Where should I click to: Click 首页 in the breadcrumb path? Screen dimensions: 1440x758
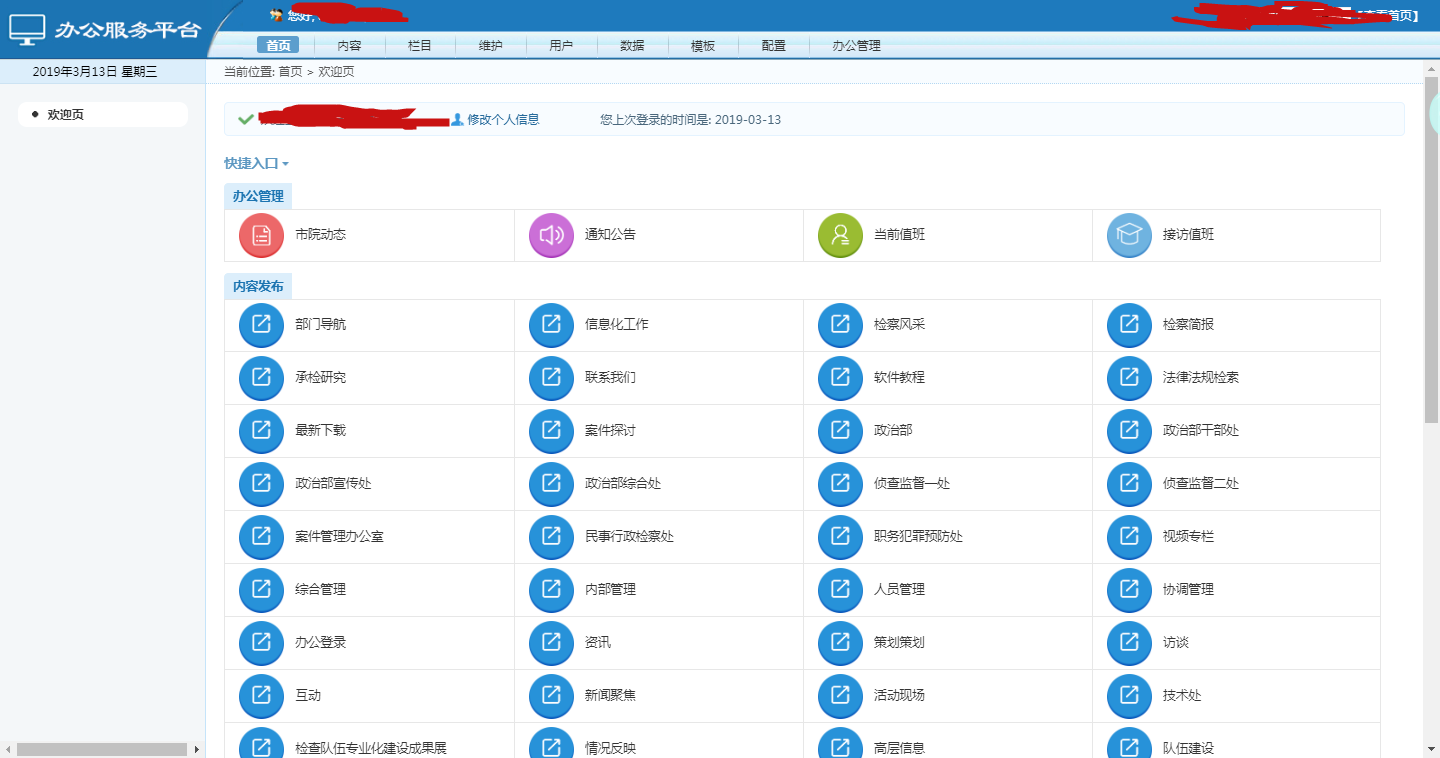[290, 72]
